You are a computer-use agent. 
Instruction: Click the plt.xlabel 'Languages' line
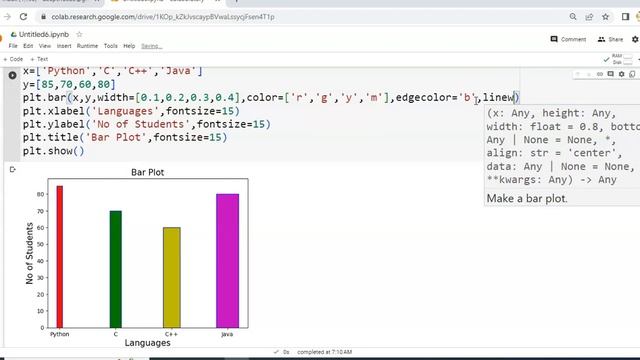[x=131, y=111]
